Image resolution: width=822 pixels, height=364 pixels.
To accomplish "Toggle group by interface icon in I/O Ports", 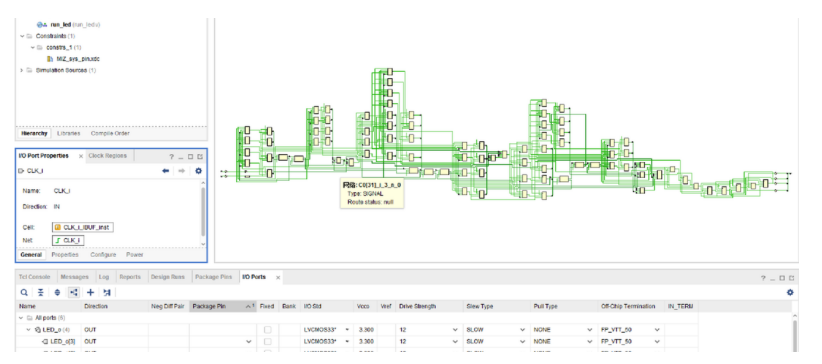I will tap(73, 293).
